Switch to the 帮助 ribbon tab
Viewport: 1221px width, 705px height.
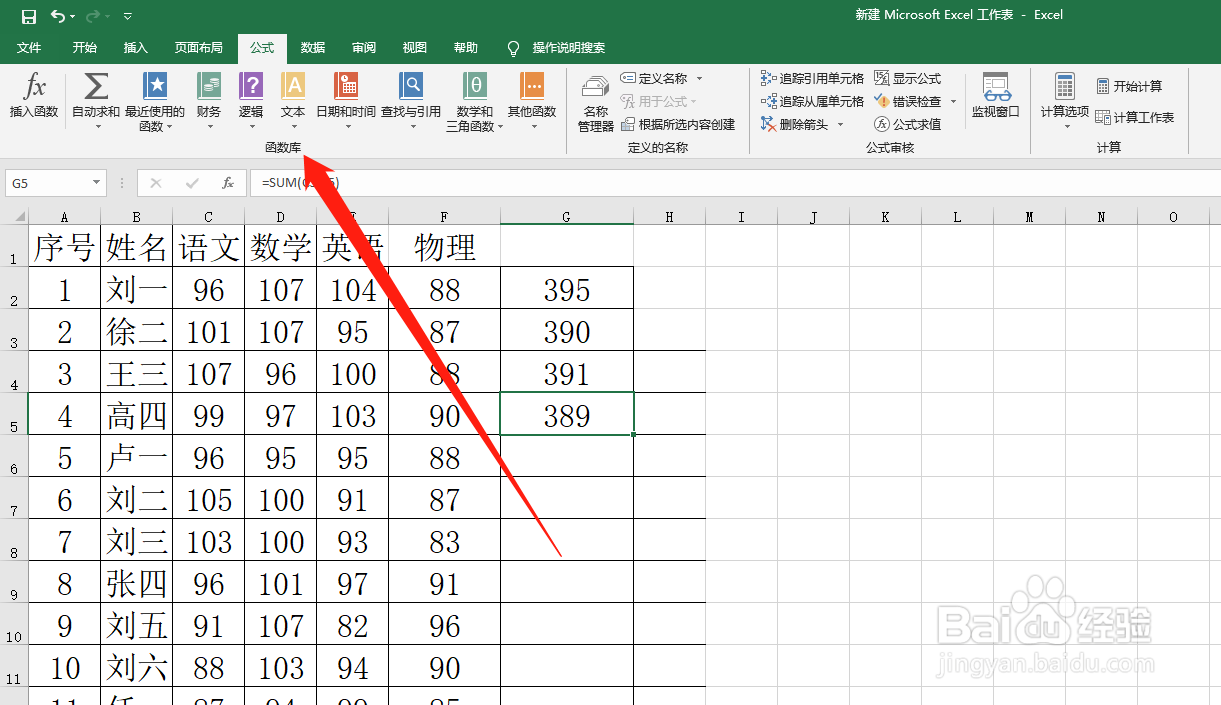(465, 48)
